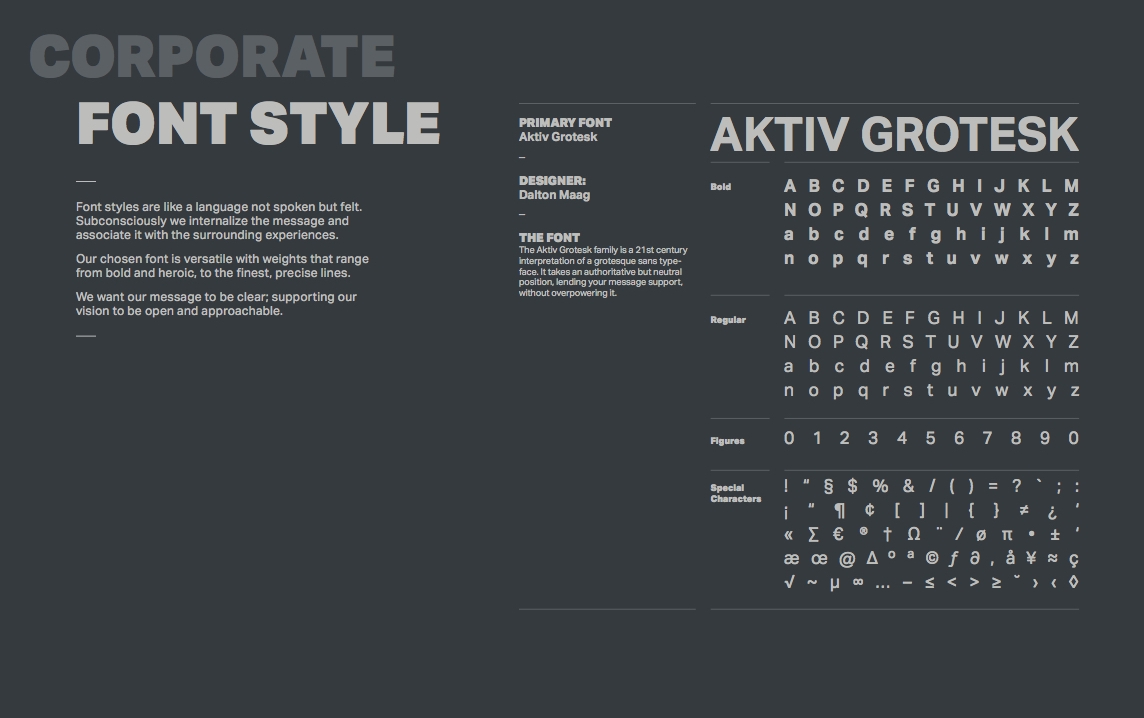The width and height of the screenshot is (1144, 718).
Task: Click the section sign § special character
Action: pyautogui.click(x=828, y=487)
